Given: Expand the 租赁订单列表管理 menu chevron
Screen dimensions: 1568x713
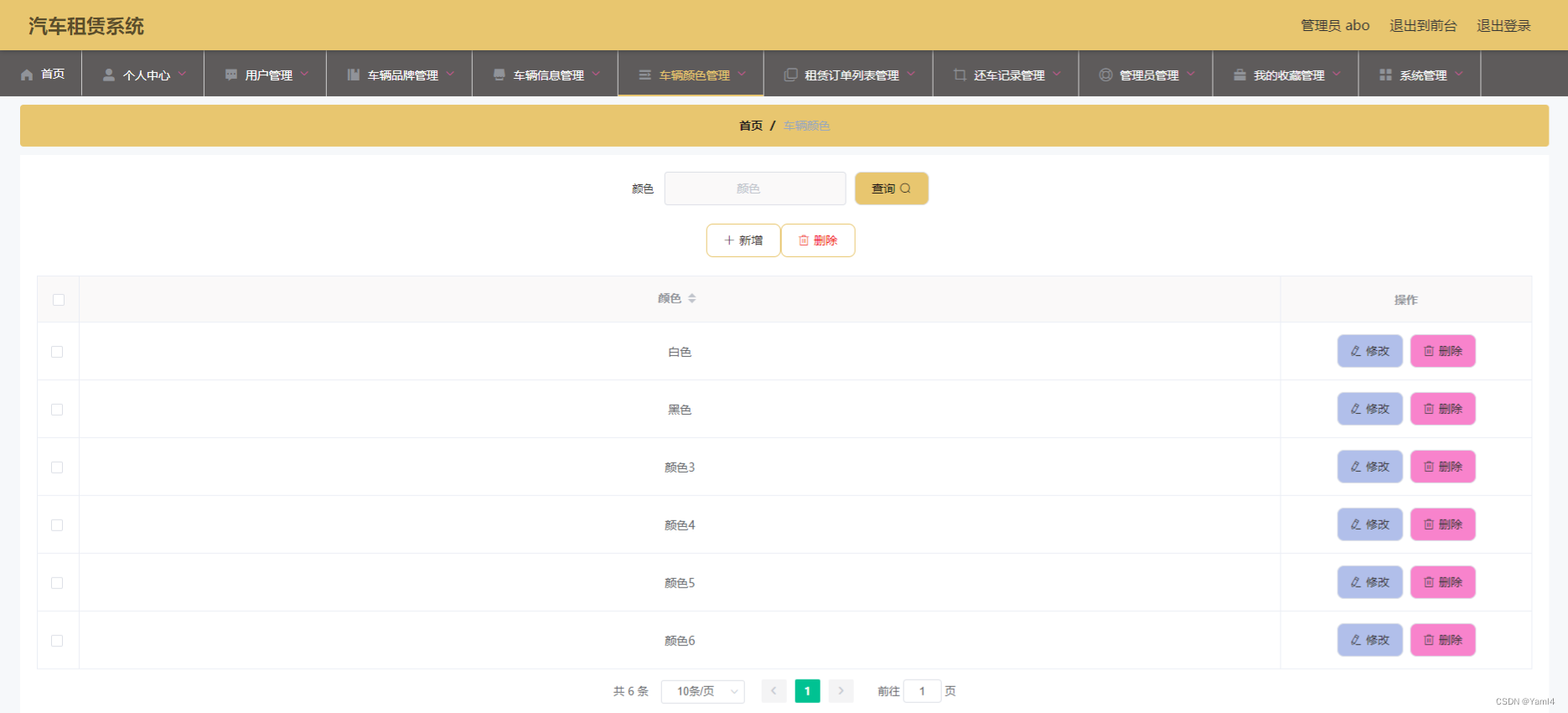Looking at the screenshot, I should [x=911, y=74].
